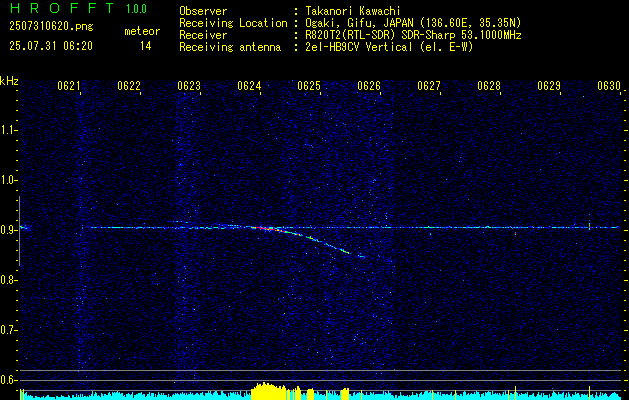Click the 0628 time marker
The width and height of the screenshot is (629, 400).
(489, 86)
